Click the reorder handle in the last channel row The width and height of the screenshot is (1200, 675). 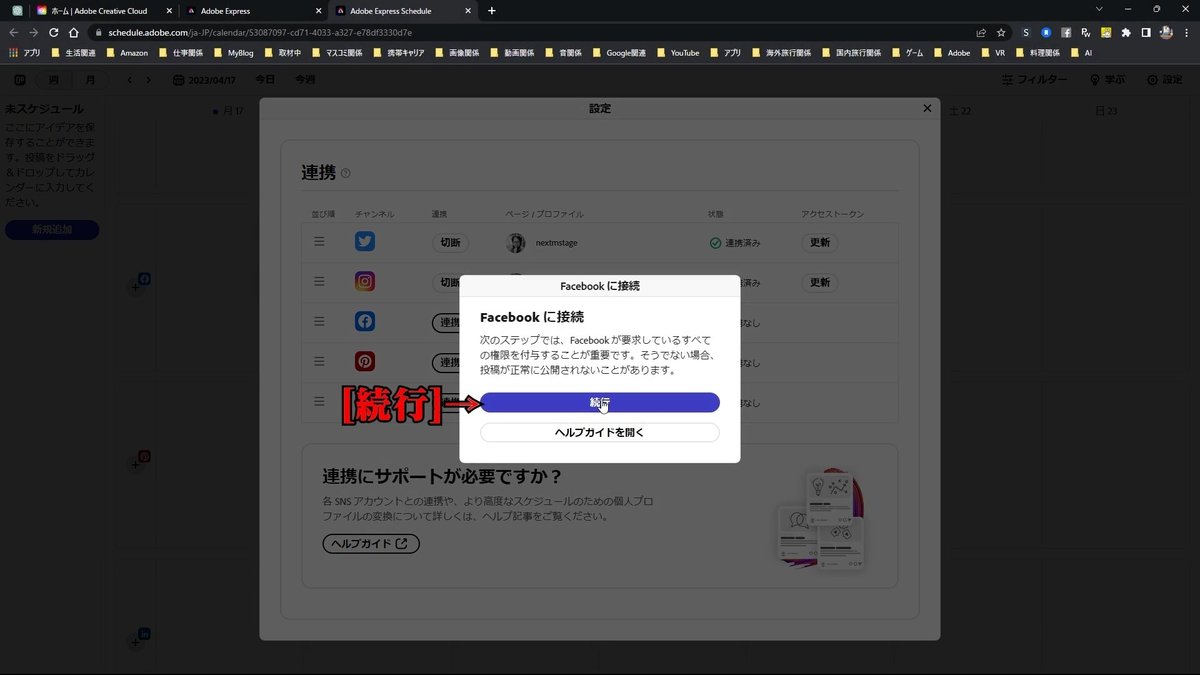coord(319,401)
